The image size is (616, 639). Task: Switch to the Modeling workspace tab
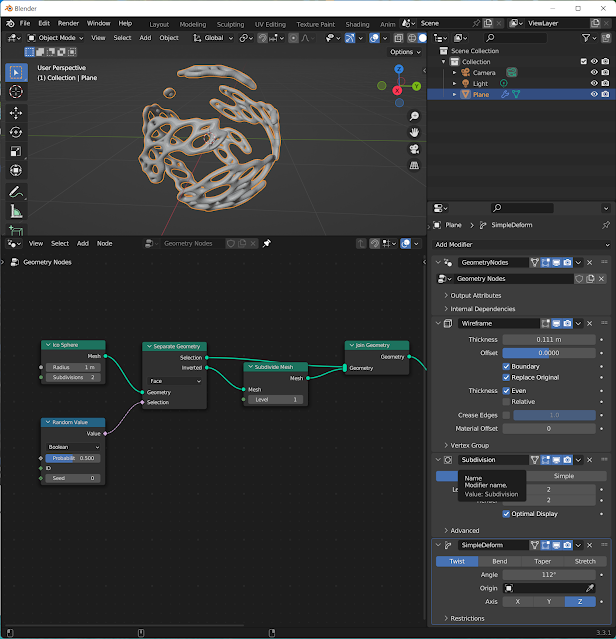tap(193, 24)
